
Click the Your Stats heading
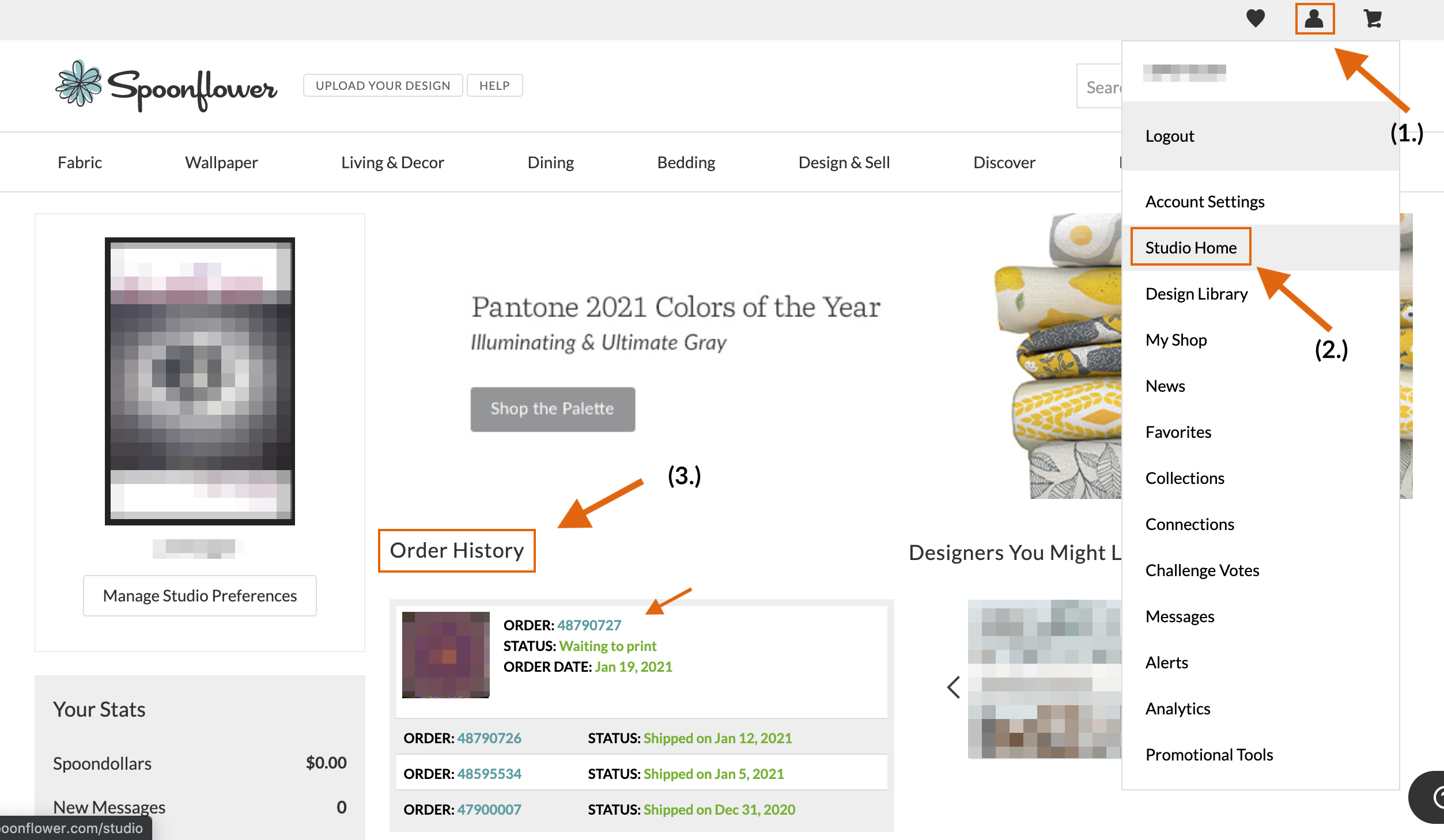pyautogui.click(x=99, y=710)
